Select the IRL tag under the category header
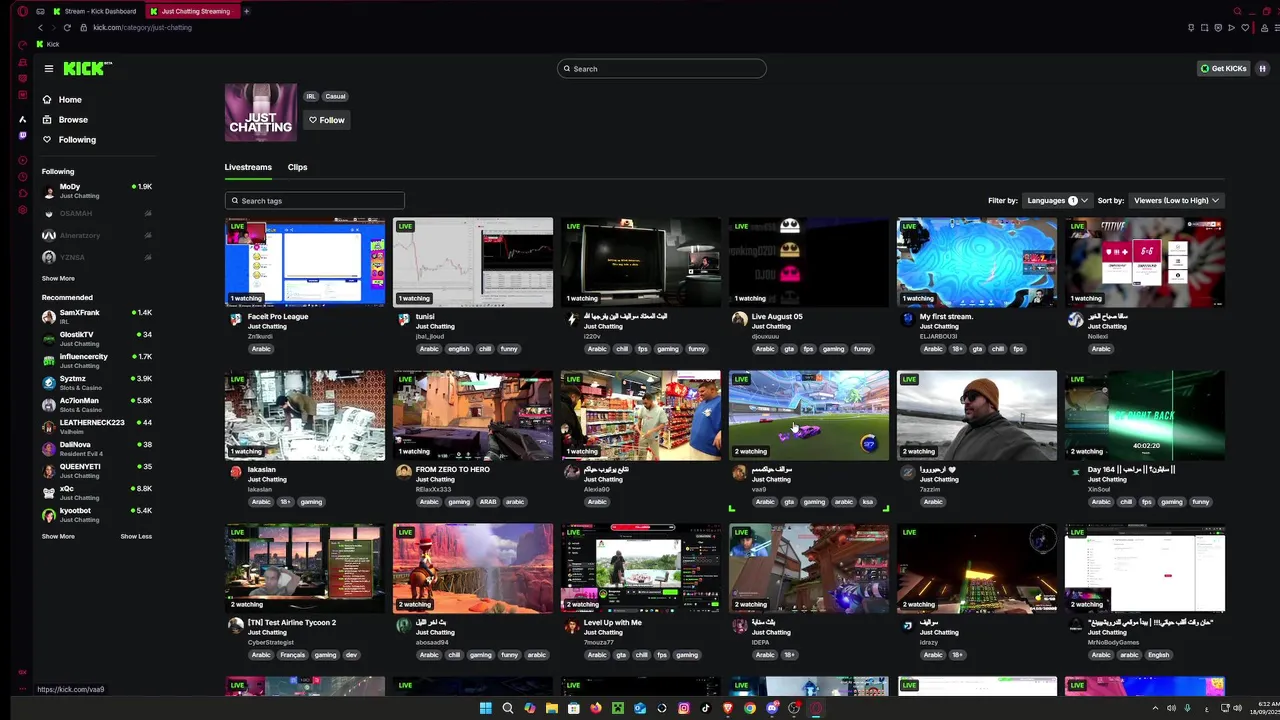1280x720 pixels. pos(311,96)
